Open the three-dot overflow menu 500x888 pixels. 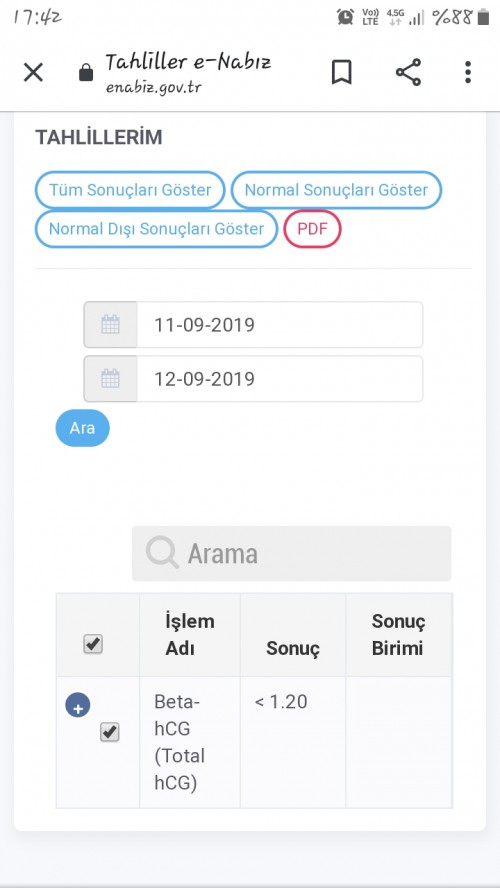(468, 72)
